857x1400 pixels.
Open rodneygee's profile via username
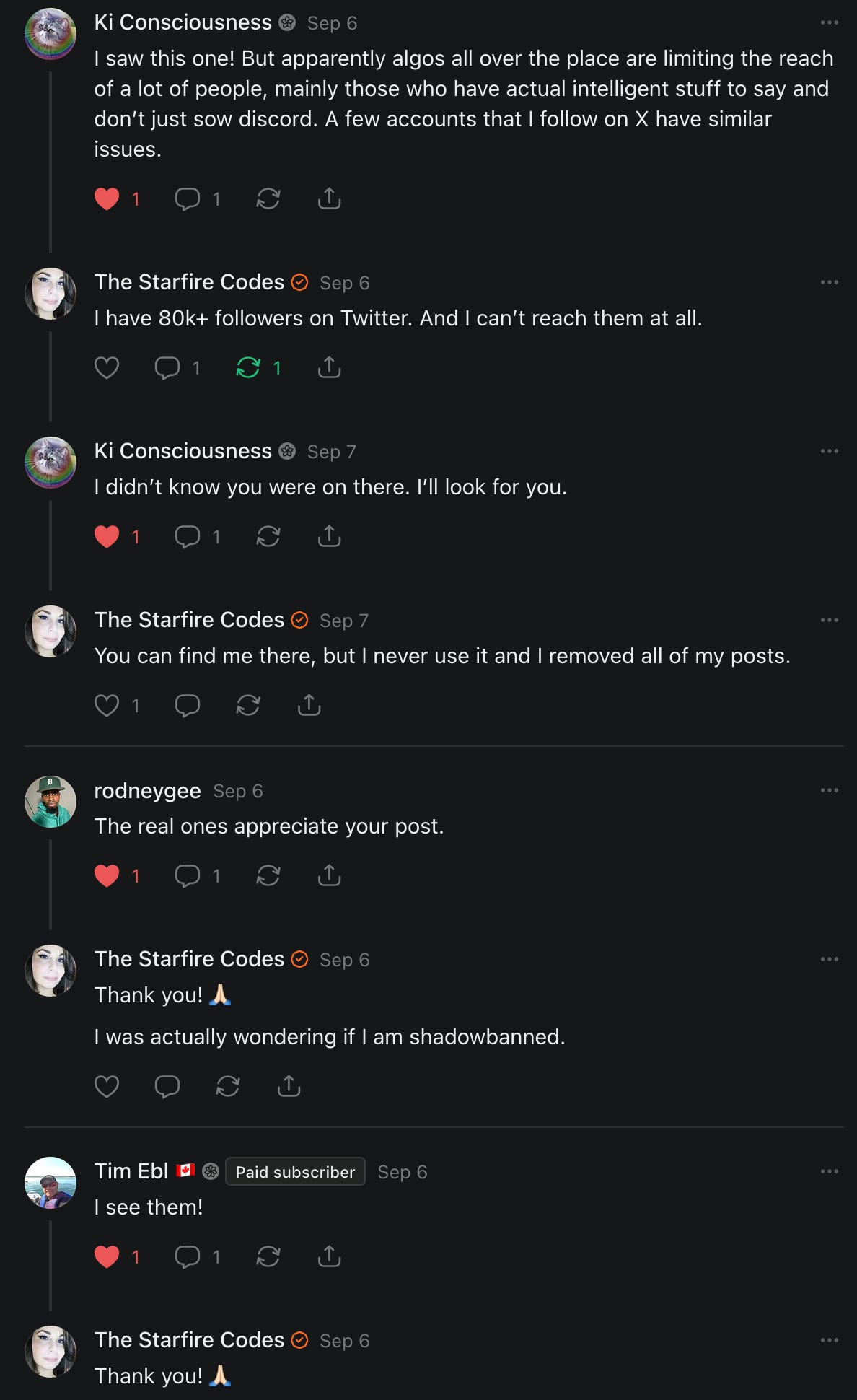[147, 791]
